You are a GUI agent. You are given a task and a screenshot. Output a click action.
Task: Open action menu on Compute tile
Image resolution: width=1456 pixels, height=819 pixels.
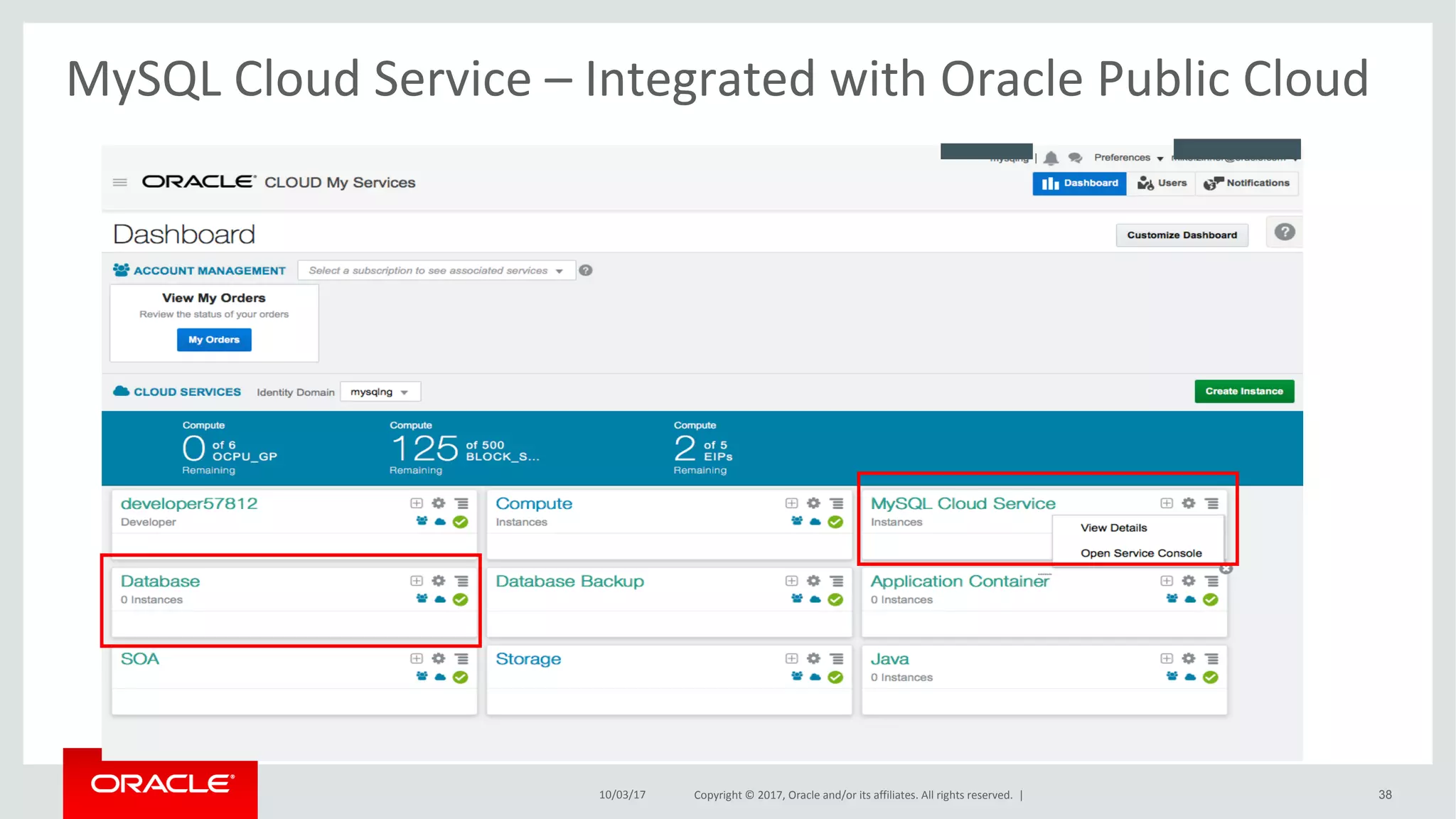click(x=837, y=503)
